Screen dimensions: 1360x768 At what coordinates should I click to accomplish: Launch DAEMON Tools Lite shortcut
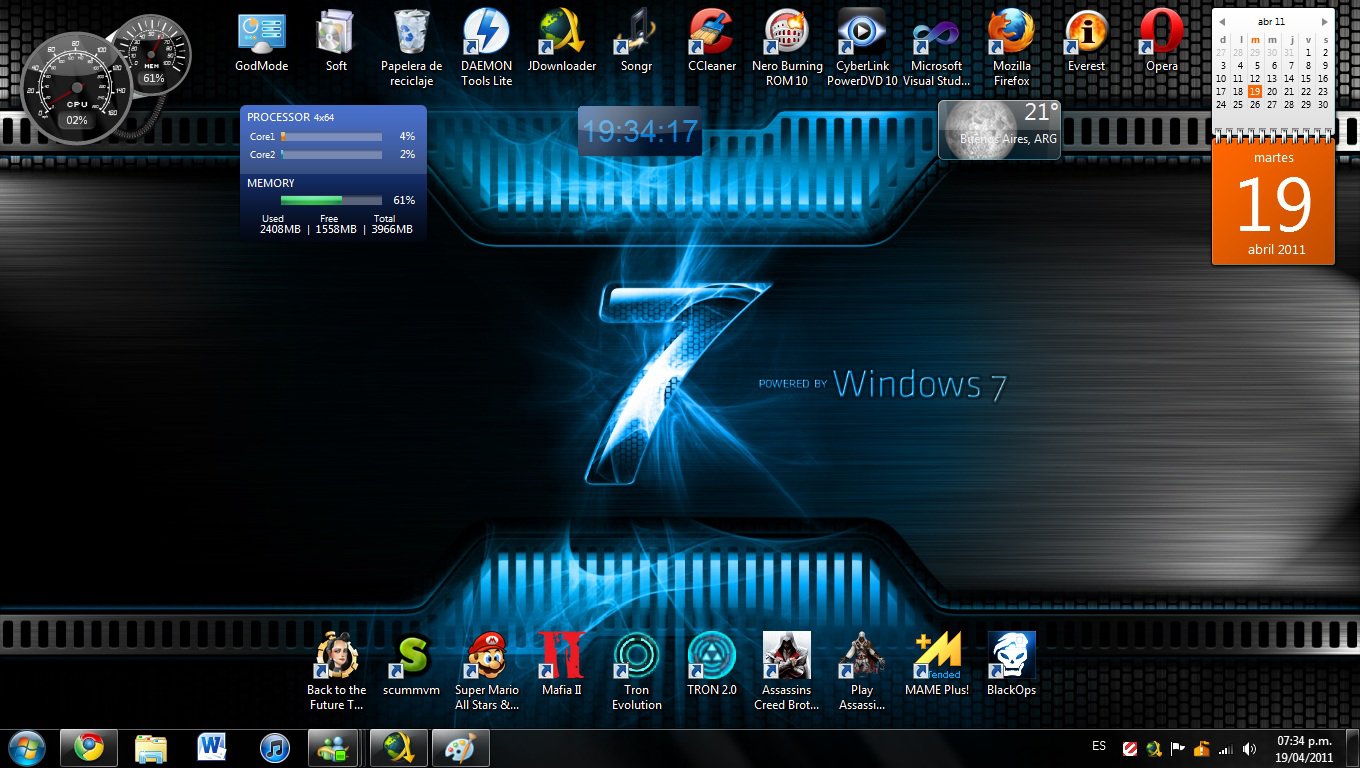click(x=486, y=48)
